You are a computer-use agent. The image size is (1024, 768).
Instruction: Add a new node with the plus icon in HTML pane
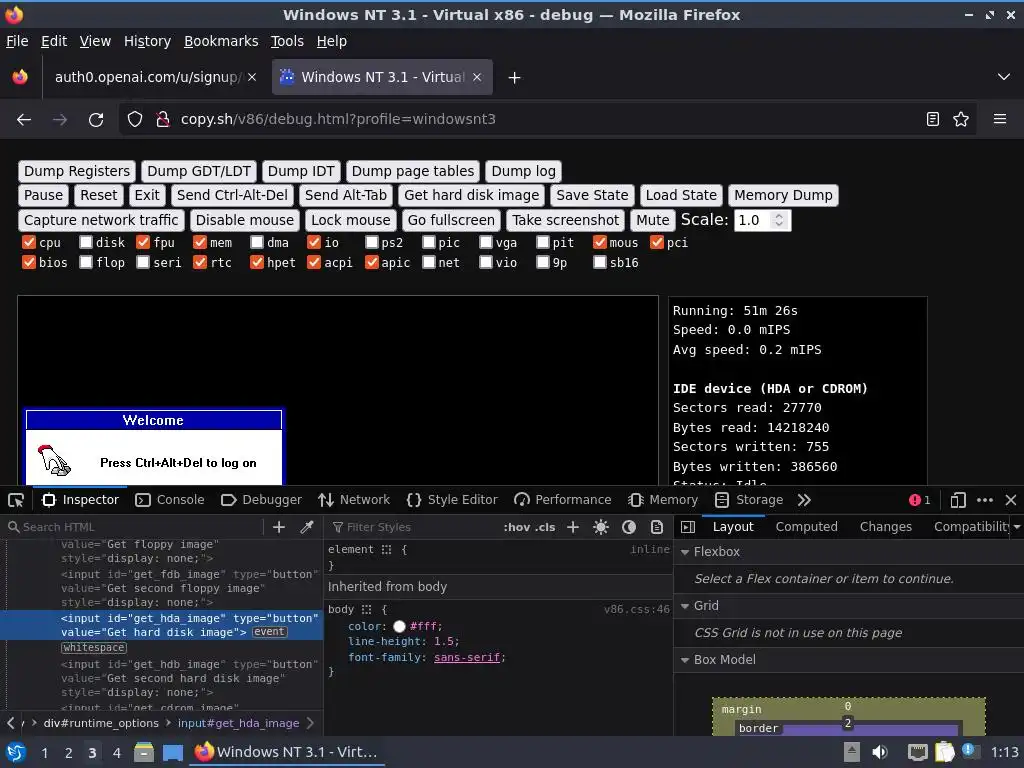(279, 527)
